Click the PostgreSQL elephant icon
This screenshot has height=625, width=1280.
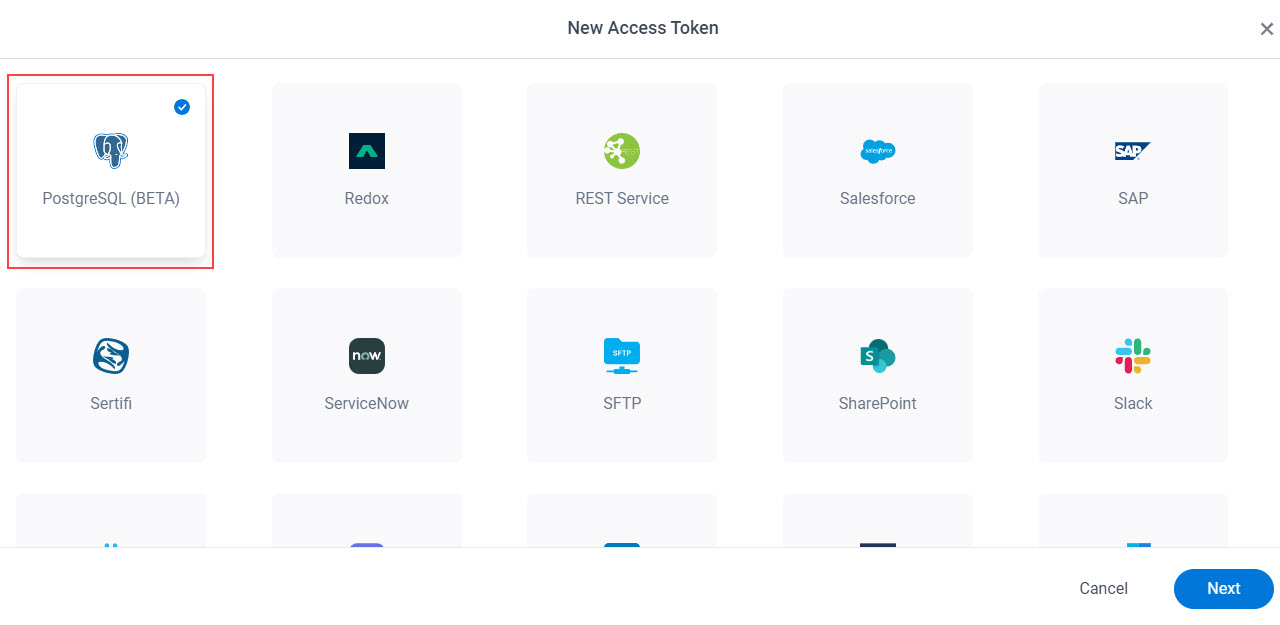[x=111, y=151]
